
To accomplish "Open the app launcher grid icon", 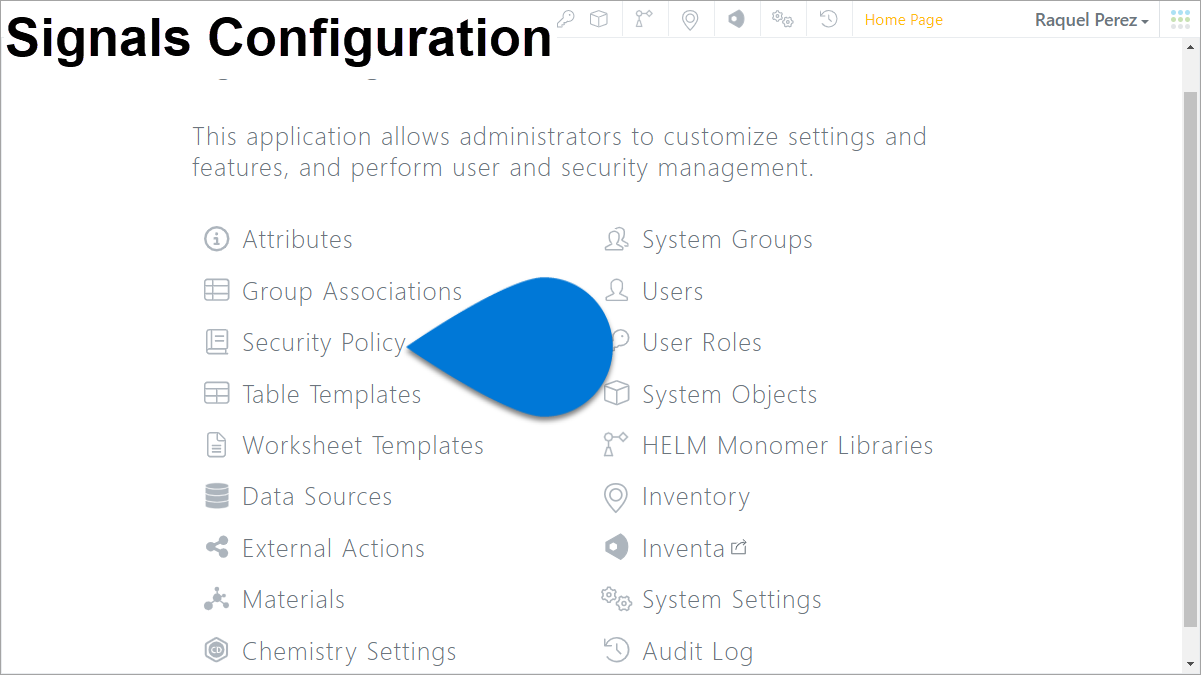I will click(x=1180, y=19).
